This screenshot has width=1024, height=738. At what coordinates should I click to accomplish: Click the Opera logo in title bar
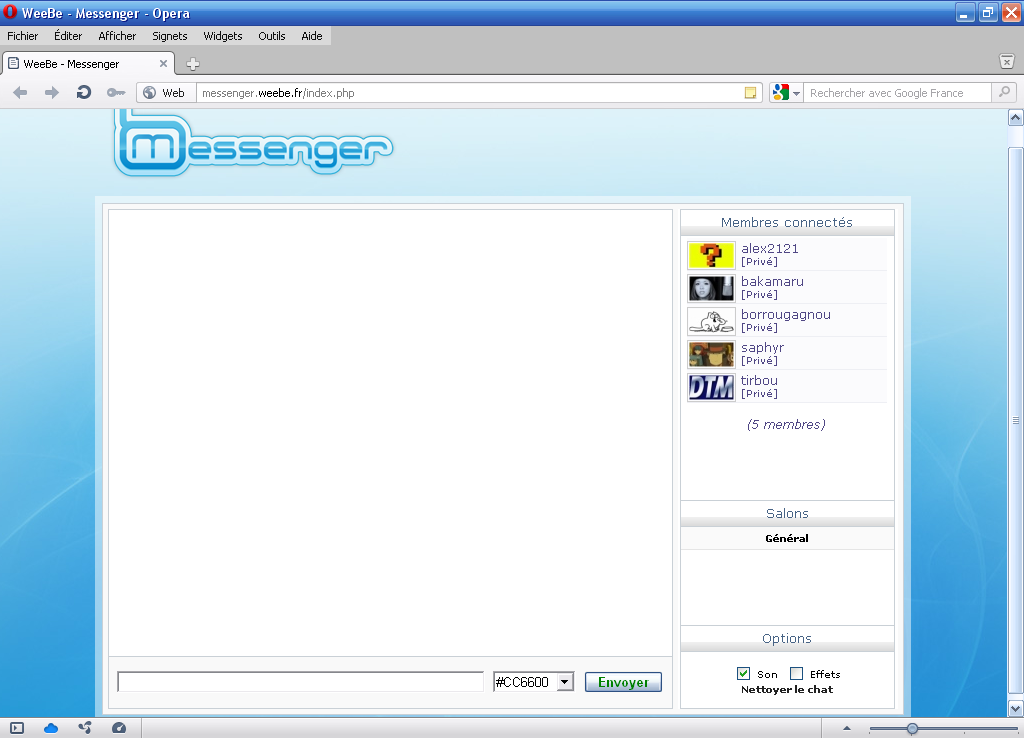point(10,12)
